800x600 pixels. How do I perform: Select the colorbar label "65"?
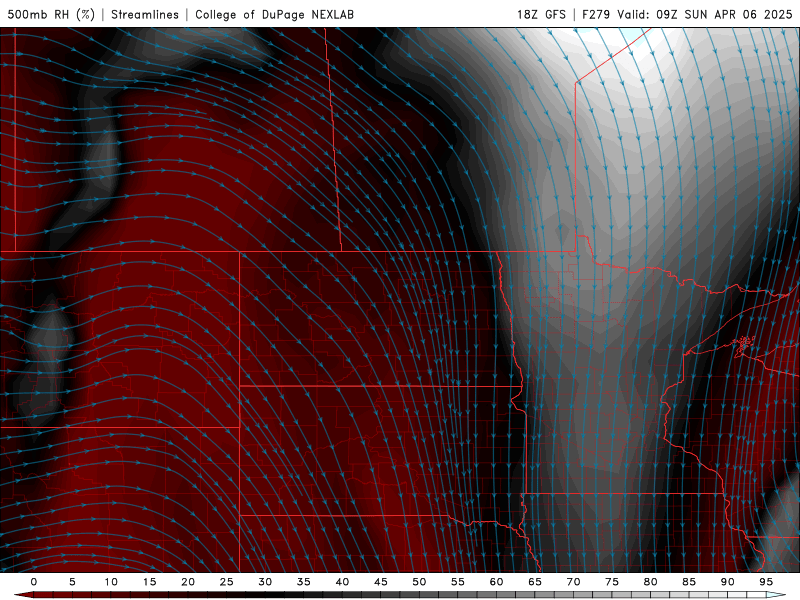coord(535,582)
